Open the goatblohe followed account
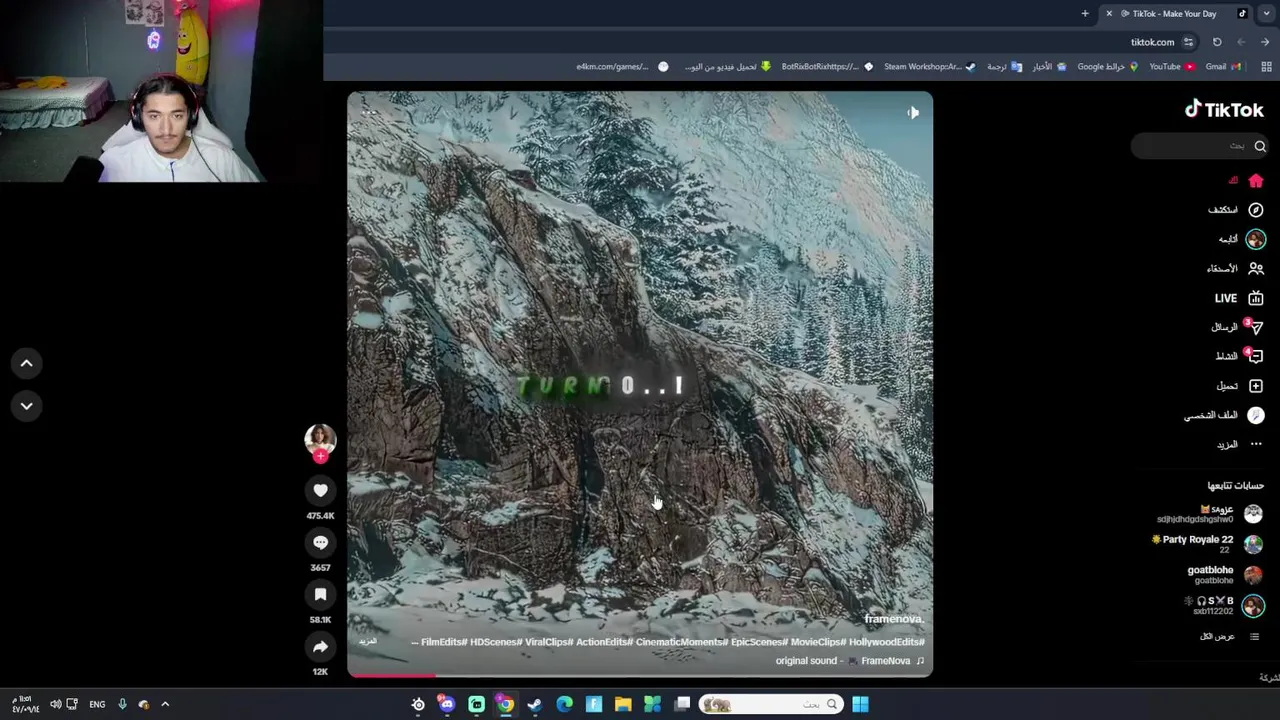1280x720 pixels. click(1224, 574)
